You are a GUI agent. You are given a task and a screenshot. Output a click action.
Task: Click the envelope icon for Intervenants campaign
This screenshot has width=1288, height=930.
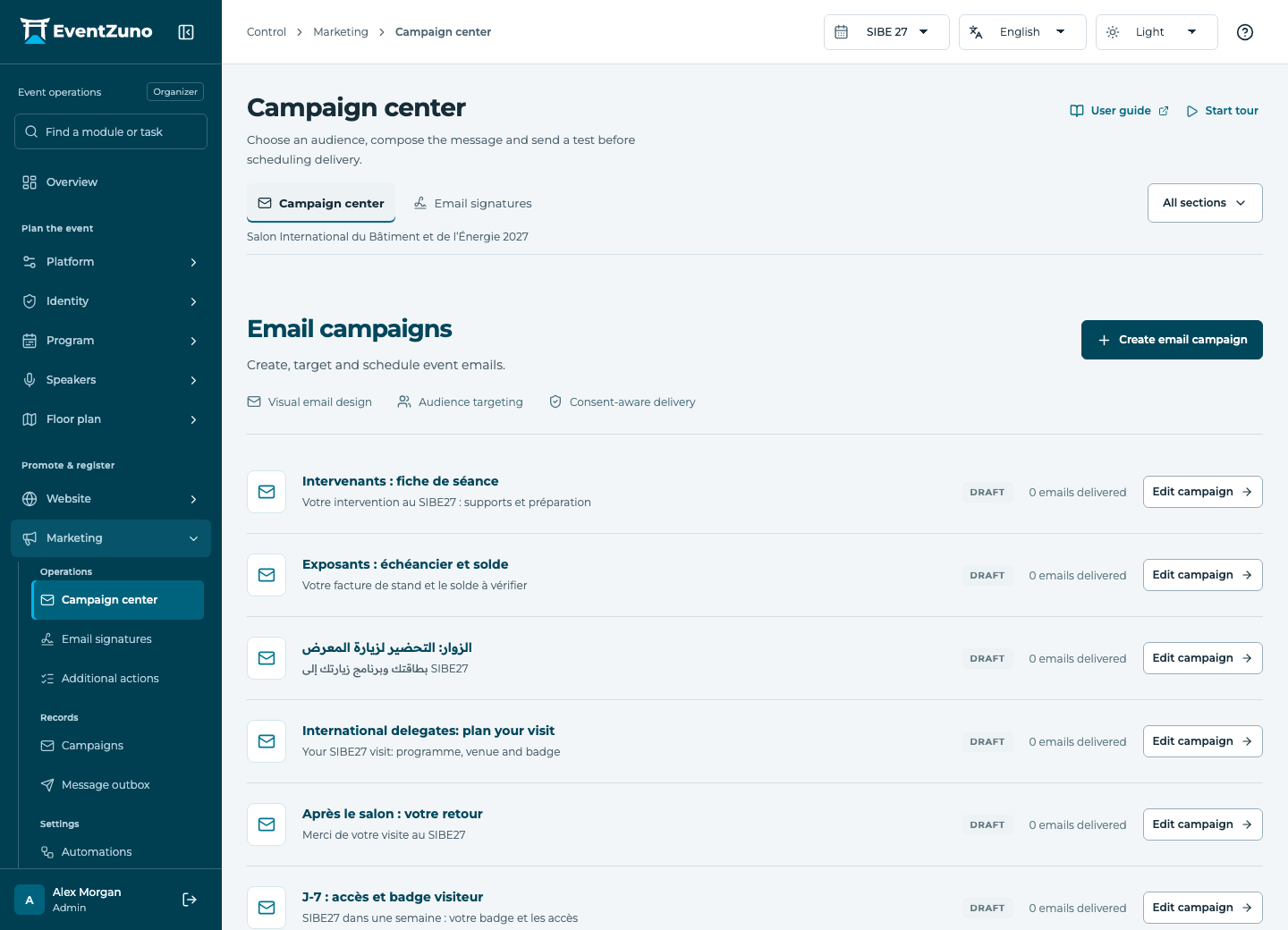point(267,492)
